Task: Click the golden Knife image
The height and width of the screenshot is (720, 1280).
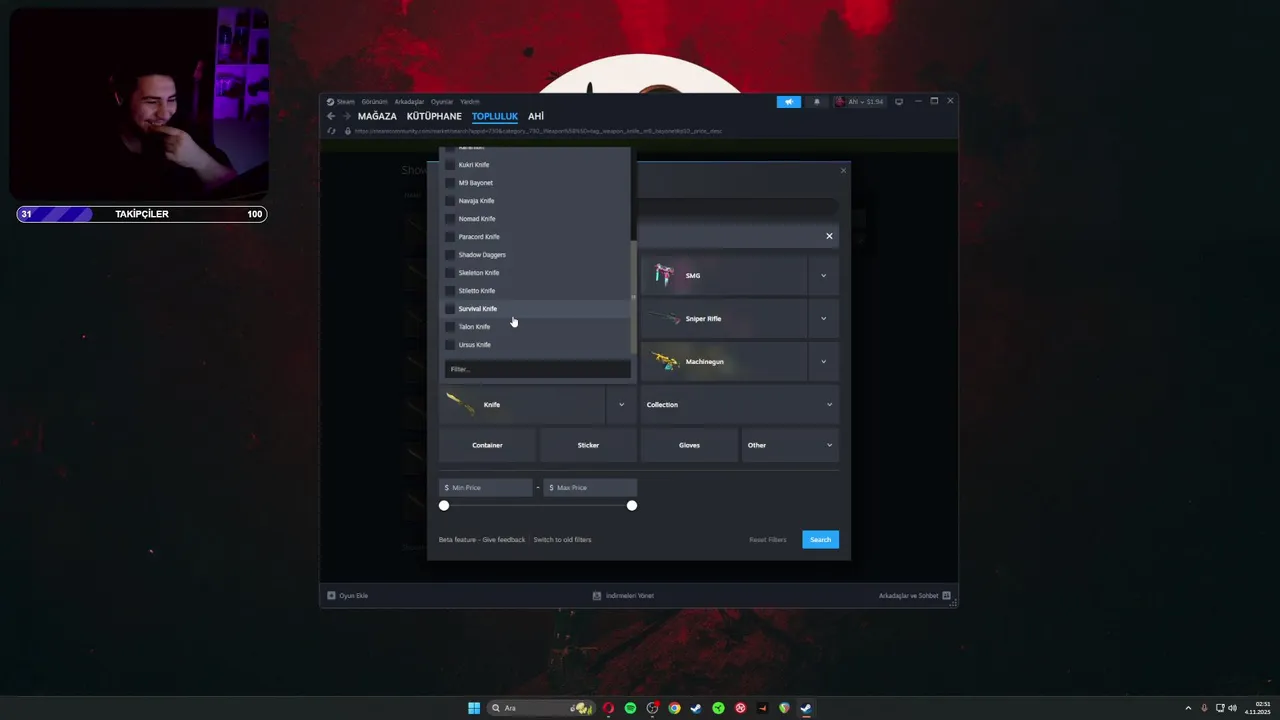Action: click(462, 404)
